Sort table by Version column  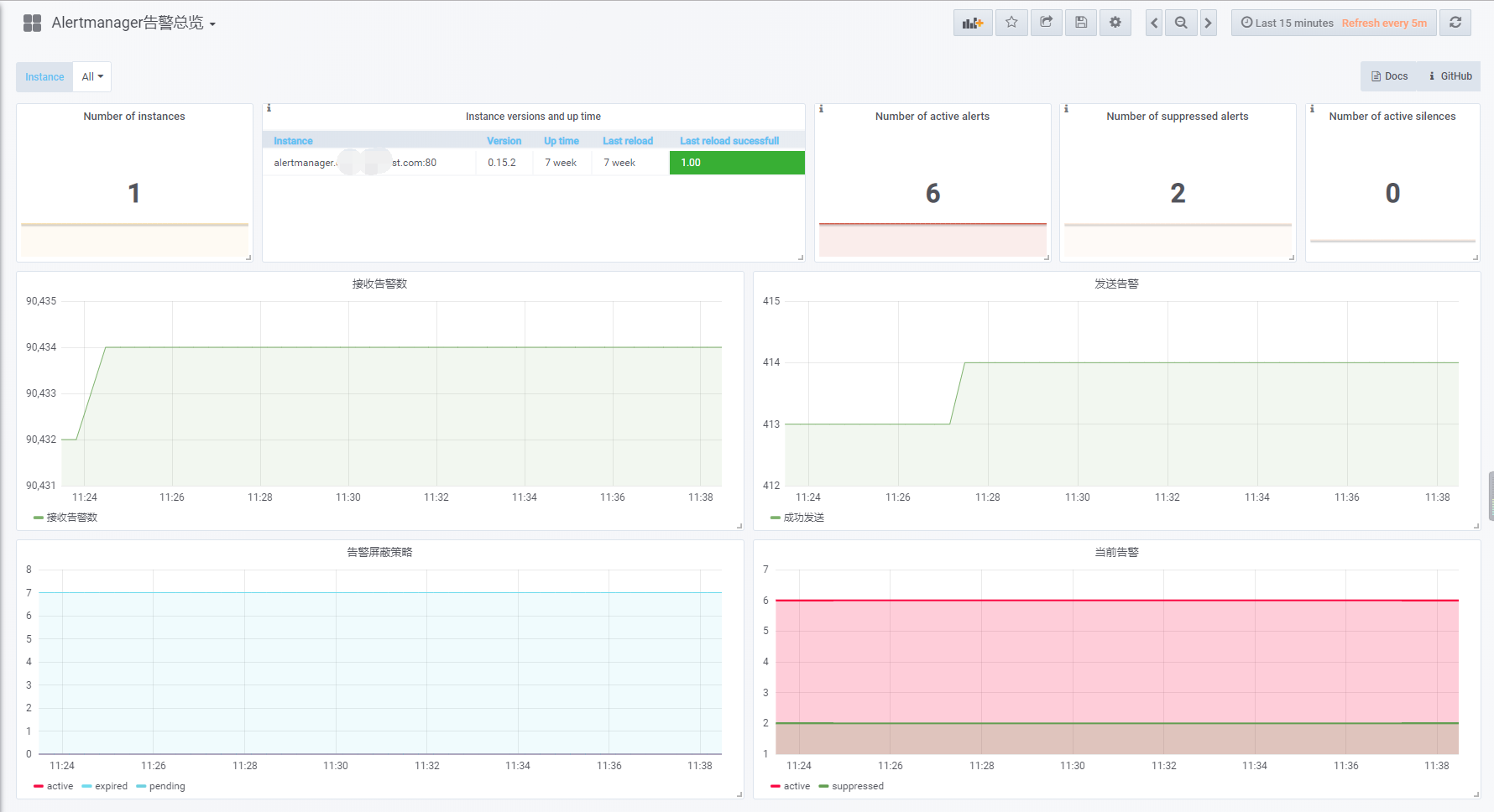[504, 141]
